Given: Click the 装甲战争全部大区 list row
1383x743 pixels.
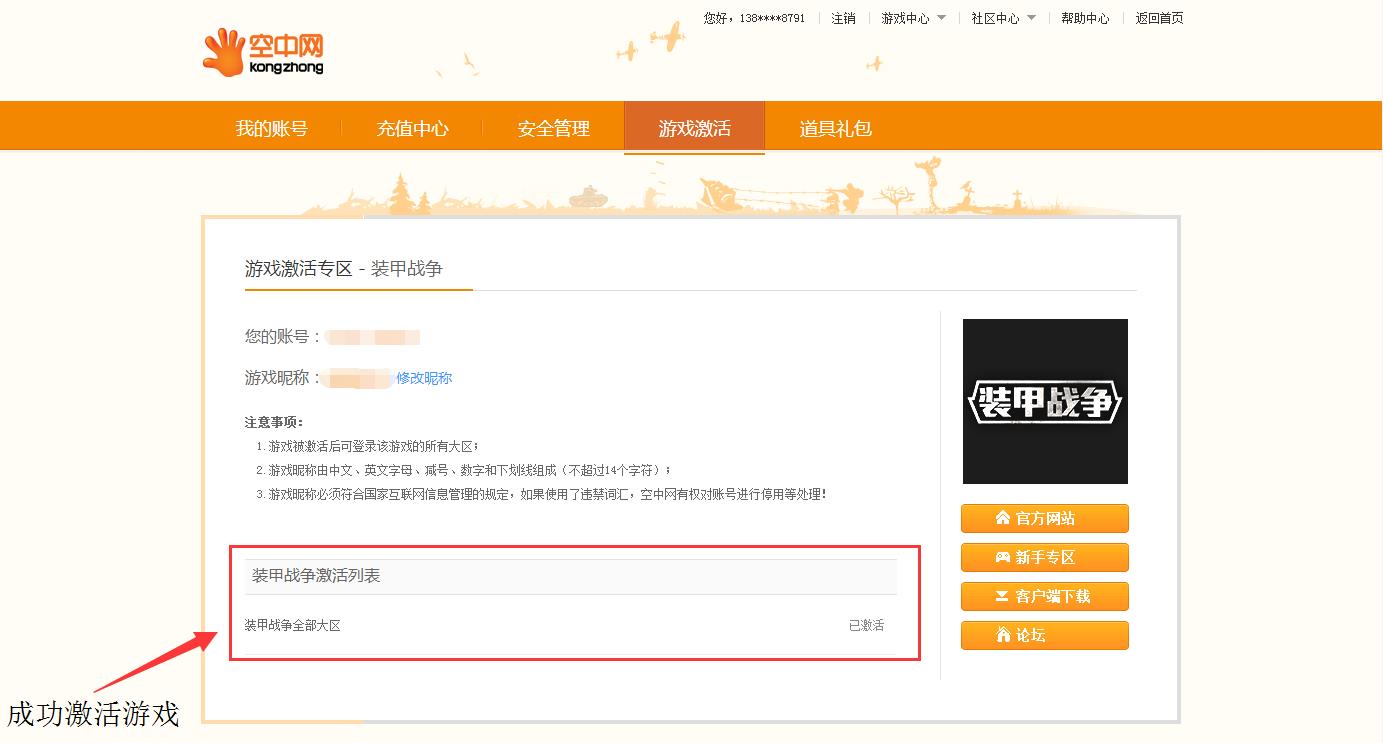Looking at the screenshot, I should (293, 625).
